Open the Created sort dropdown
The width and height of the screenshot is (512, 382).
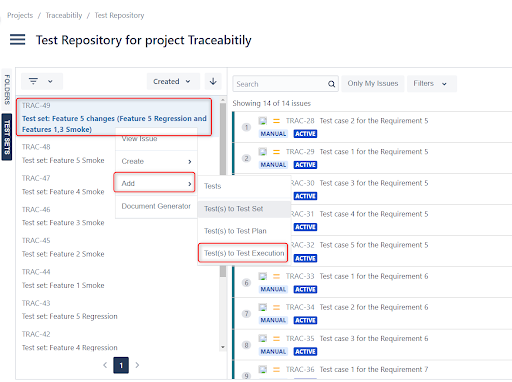coord(173,81)
